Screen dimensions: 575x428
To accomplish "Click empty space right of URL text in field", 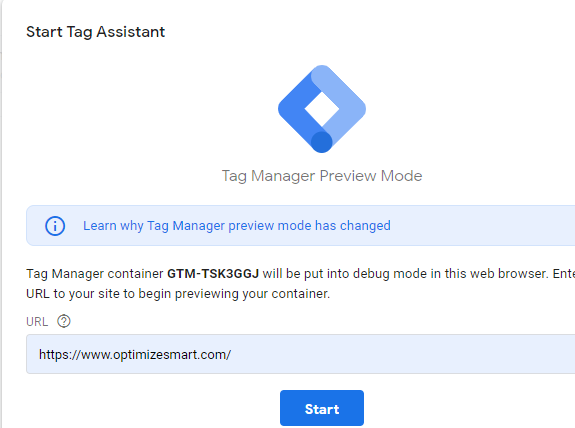I will [x=403, y=354].
